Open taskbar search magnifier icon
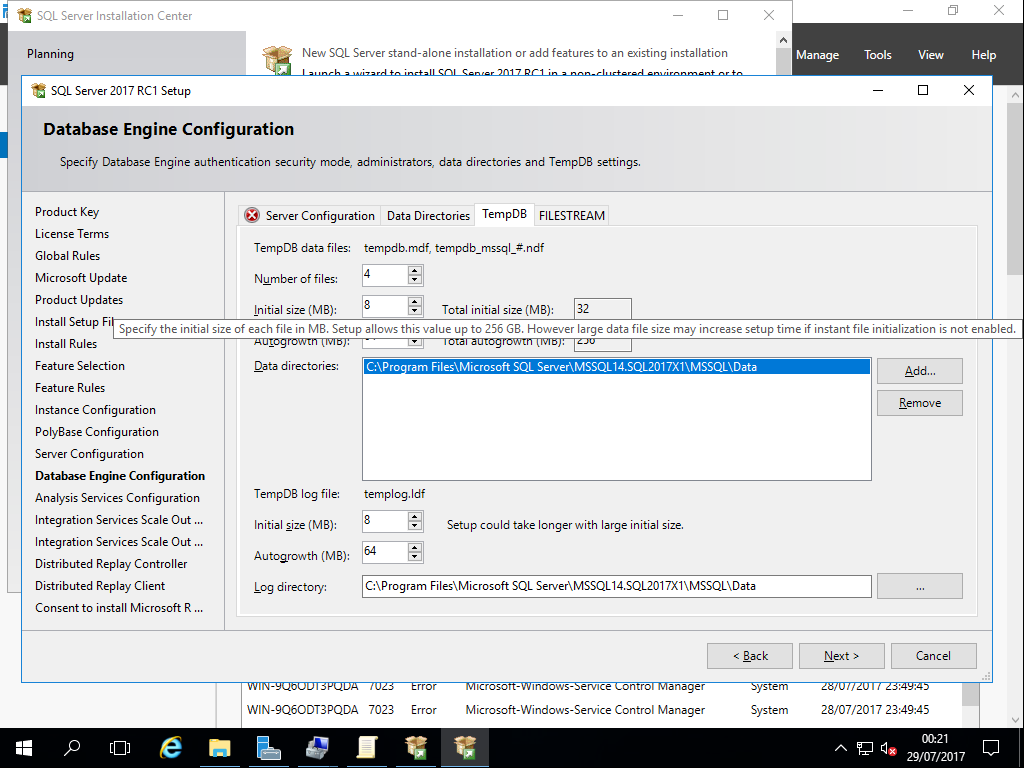Image resolution: width=1024 pixels, height=768 pixels. (x=72, y=747)
